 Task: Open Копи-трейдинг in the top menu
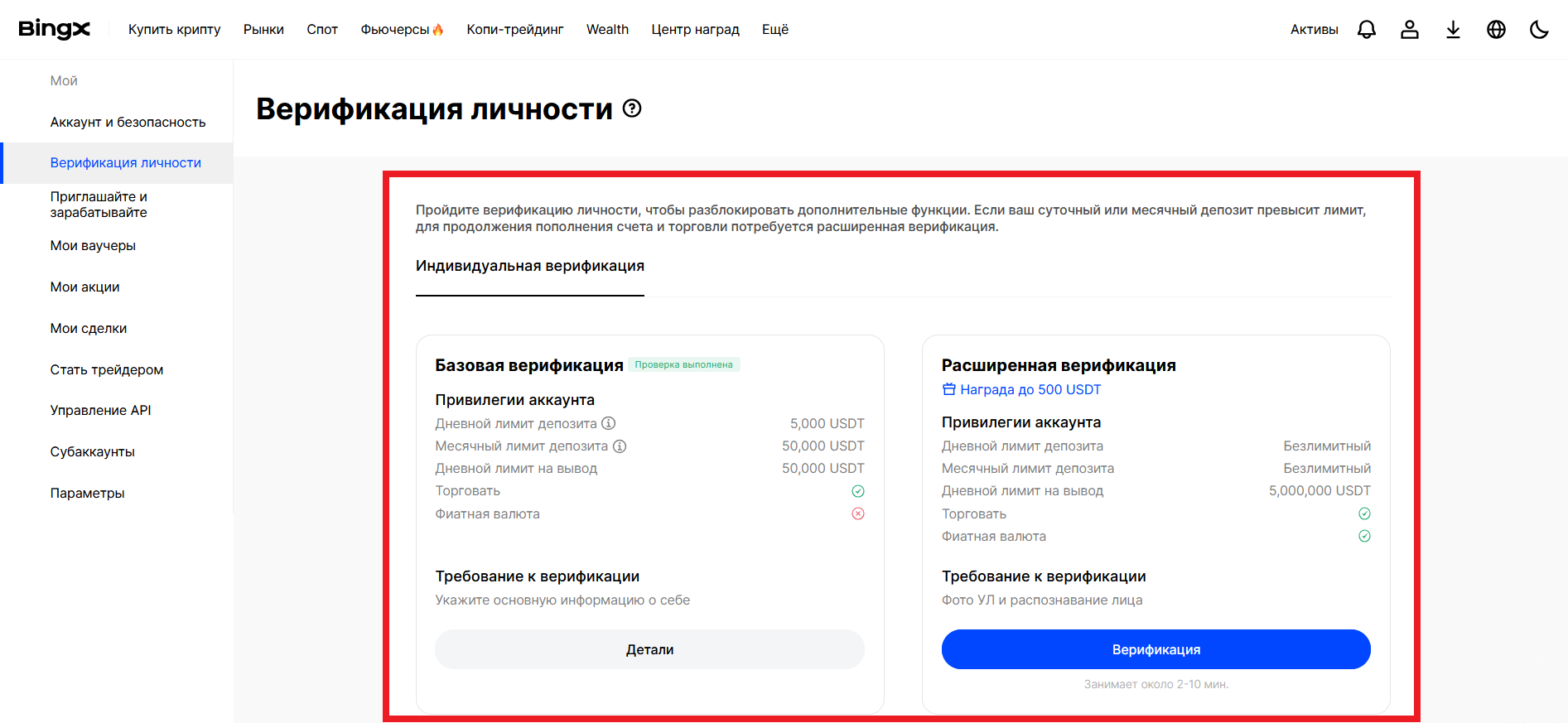(514, 30)
